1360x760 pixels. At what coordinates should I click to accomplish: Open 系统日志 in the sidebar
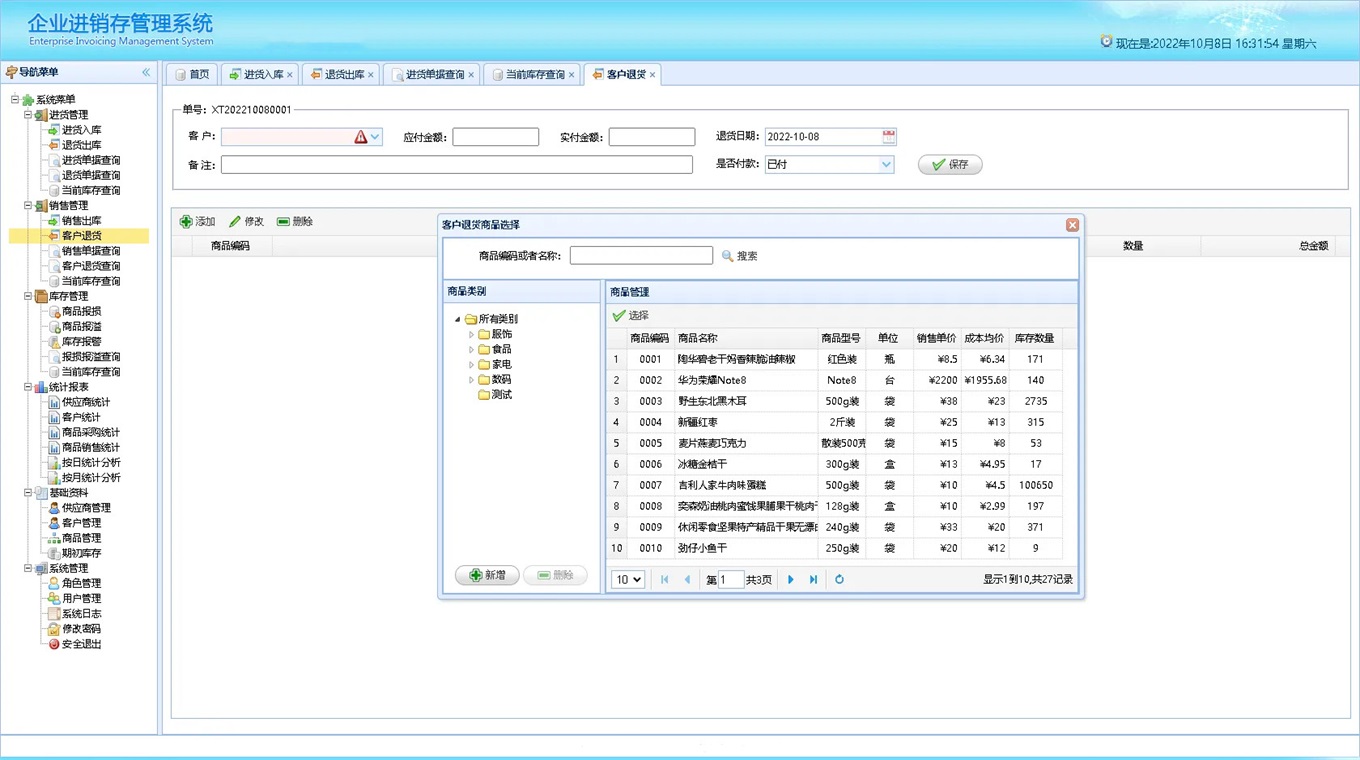pos(81,614)
